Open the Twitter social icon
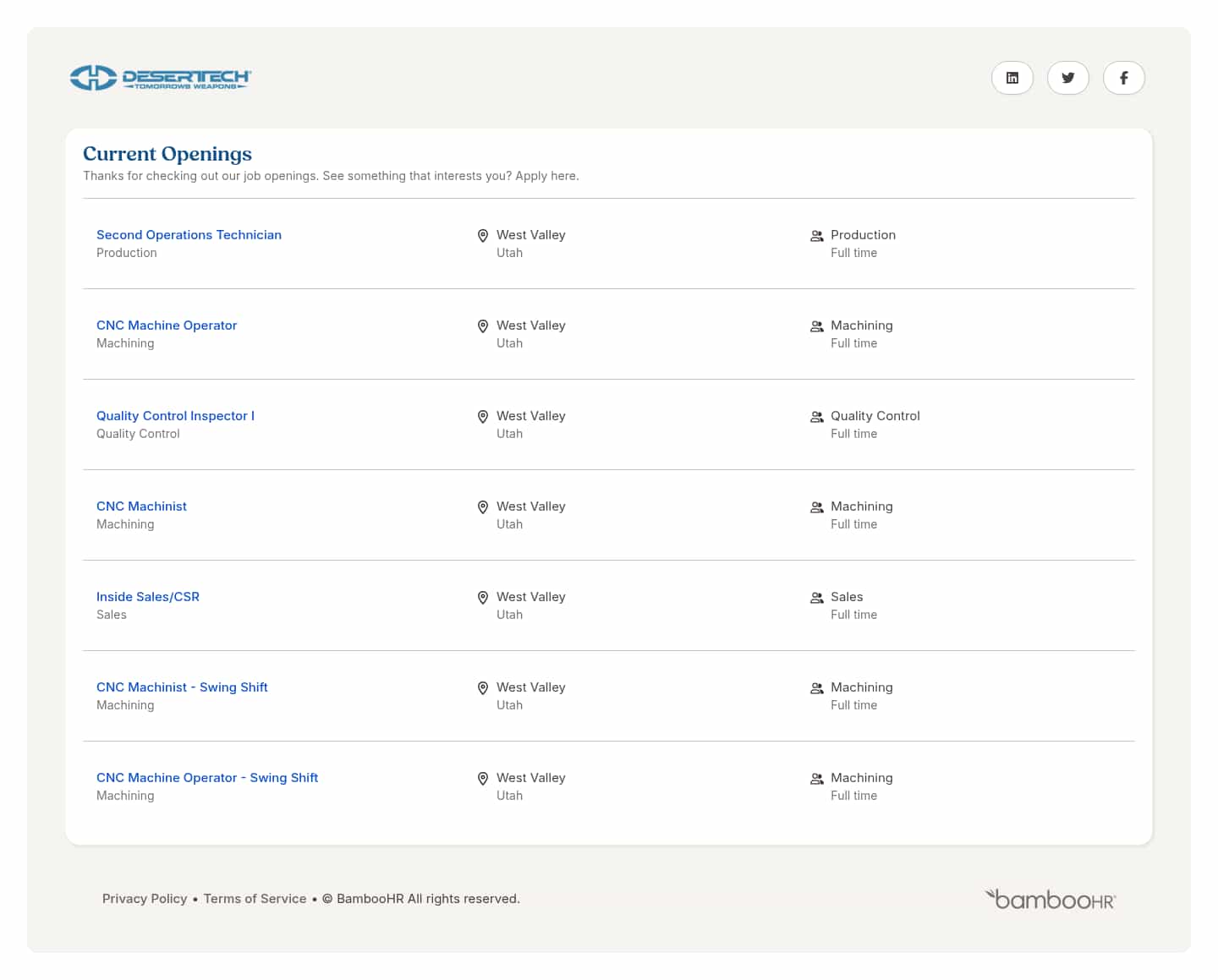The image size is (1218, 980). [1068, 78]
